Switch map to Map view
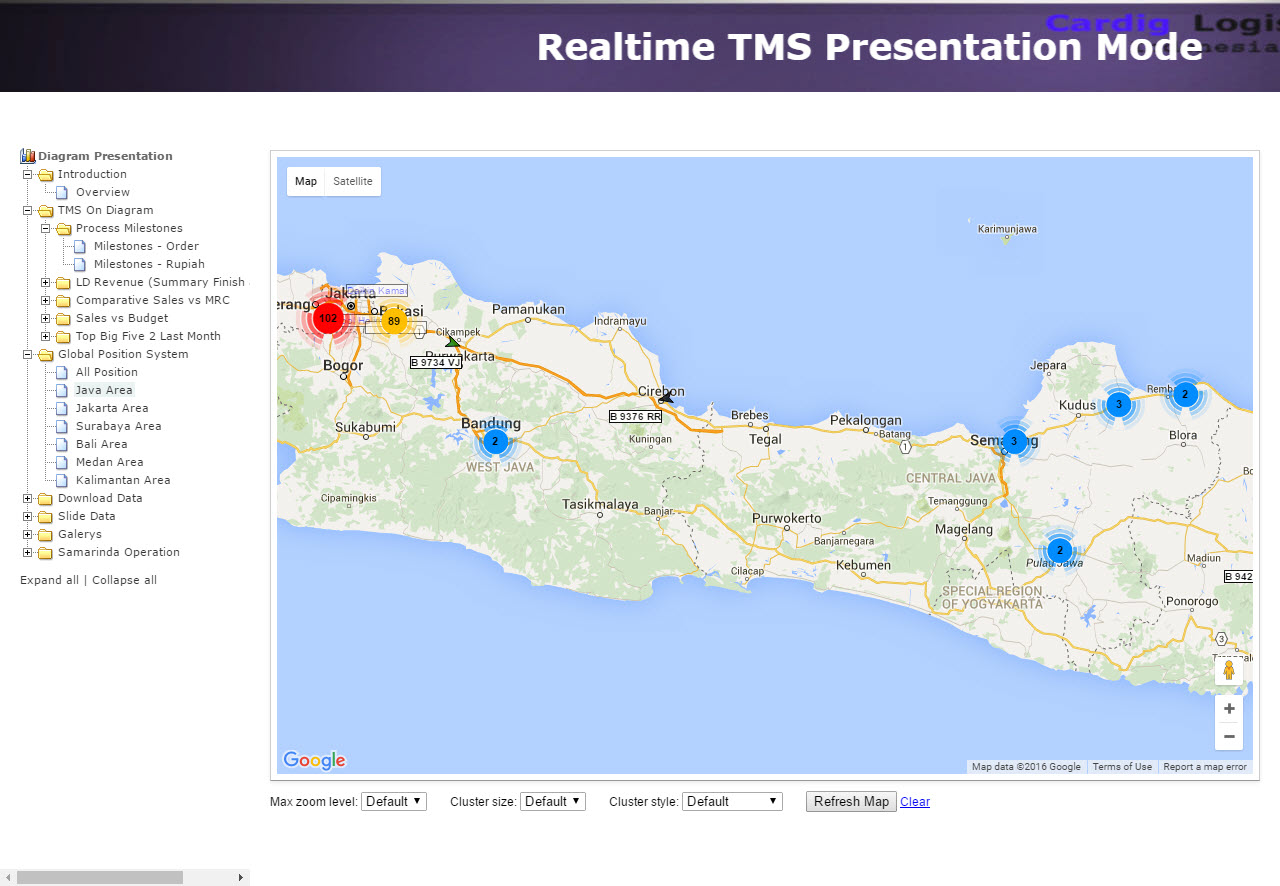Image resolution: width=1280 pixels, height=886 pixels. point(306,181)
